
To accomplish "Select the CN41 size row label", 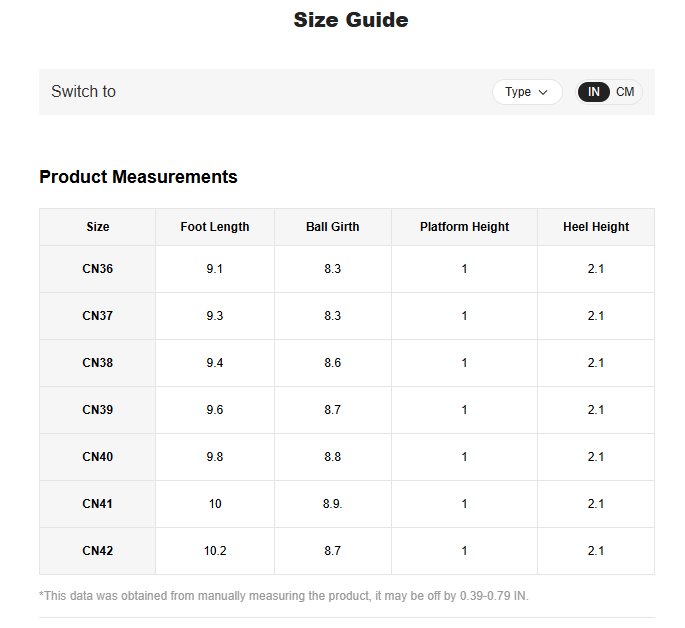I will click(97, 504).
